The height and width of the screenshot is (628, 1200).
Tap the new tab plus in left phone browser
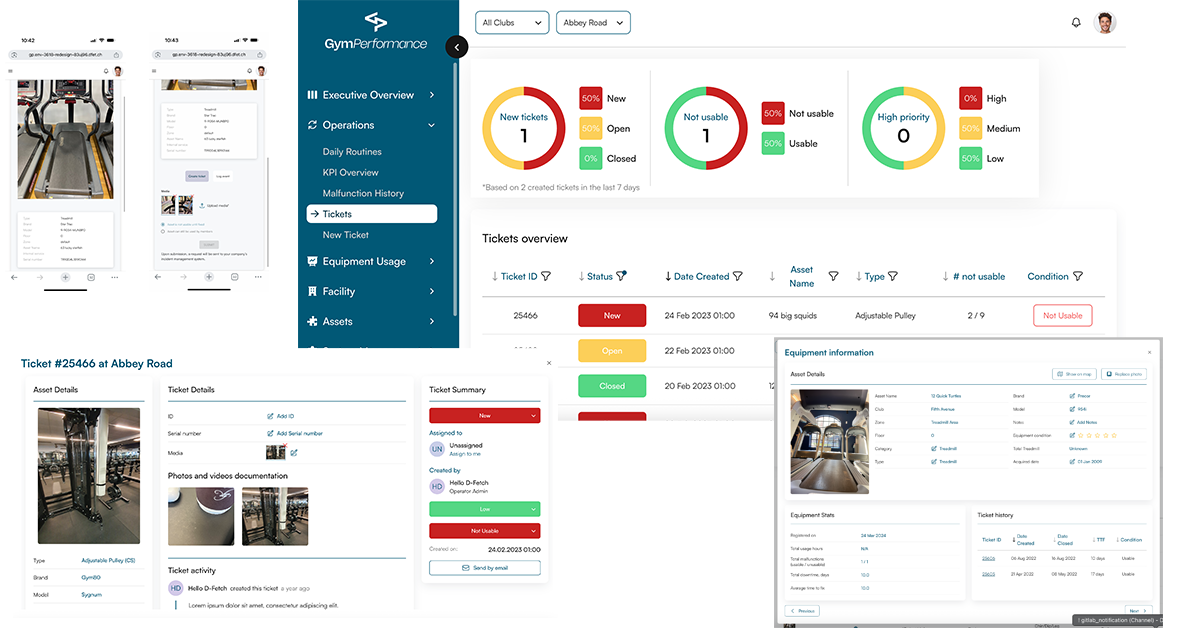[65, 276]
